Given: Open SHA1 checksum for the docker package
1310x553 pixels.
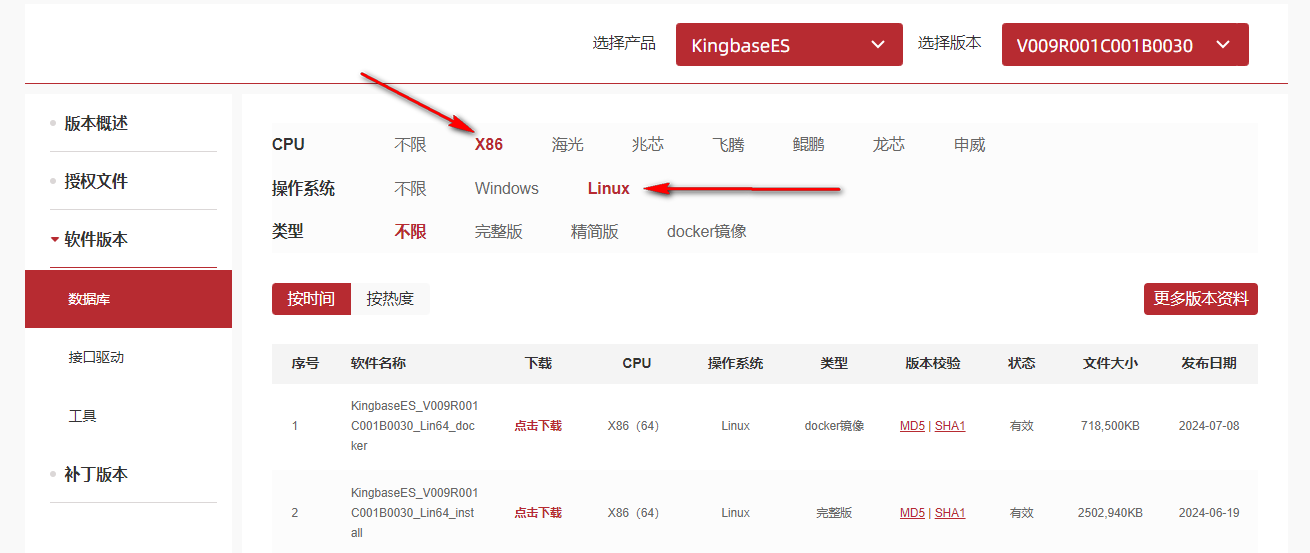Looking at the screenshot, I should (x=950, y=426).
